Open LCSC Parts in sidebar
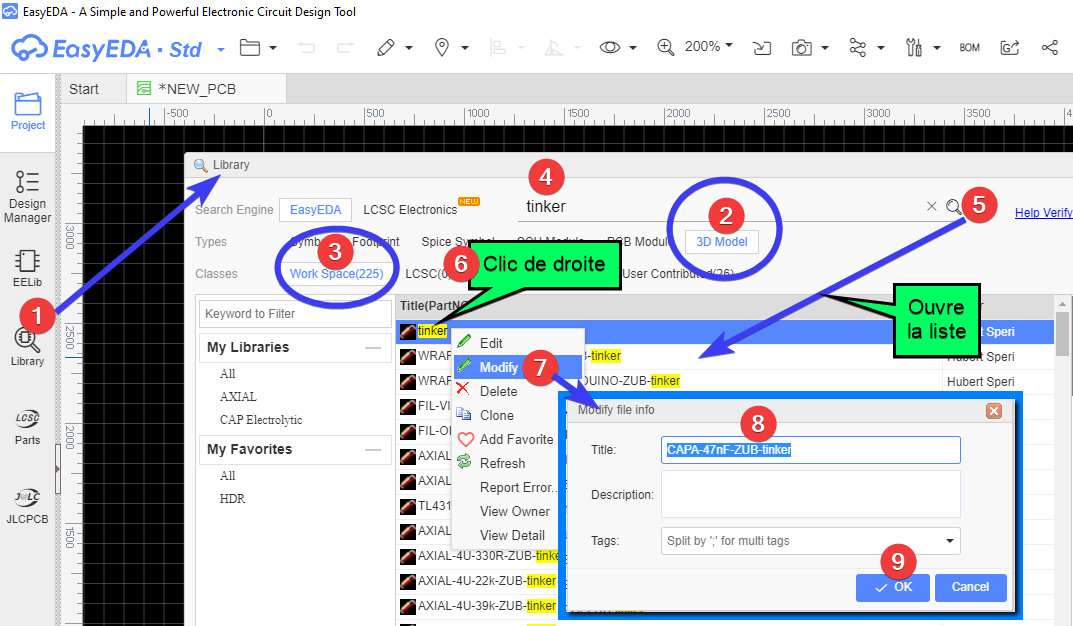This screenshot has width=1073, height=626. [27, 428]
